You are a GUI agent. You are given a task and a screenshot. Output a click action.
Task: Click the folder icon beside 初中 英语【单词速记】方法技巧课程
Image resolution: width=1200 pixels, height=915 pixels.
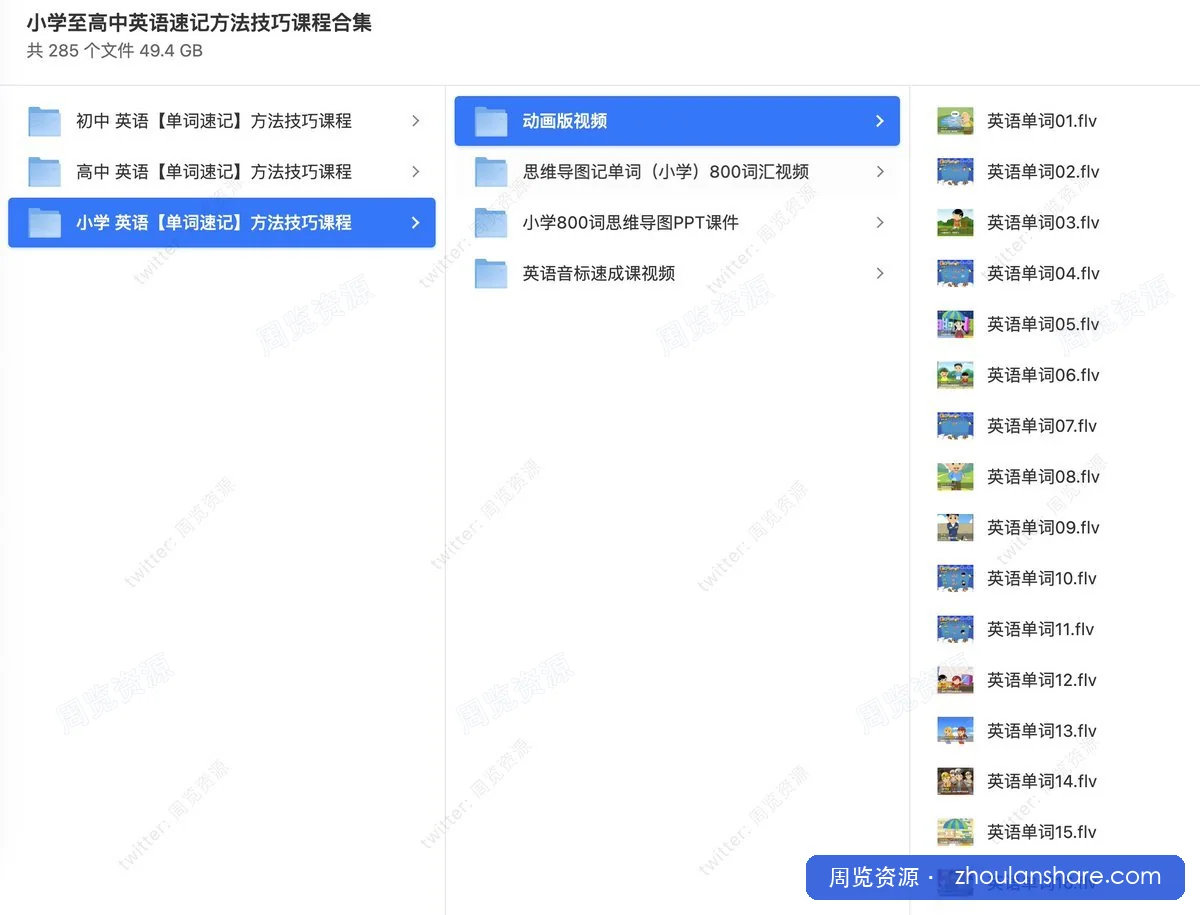pyautogui.click(x=44, y=121)
